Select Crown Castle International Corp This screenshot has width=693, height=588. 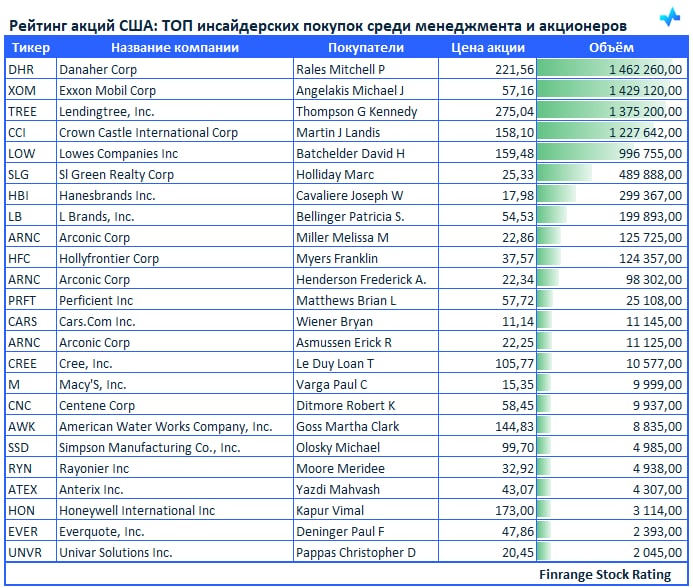tap(175, 132)
